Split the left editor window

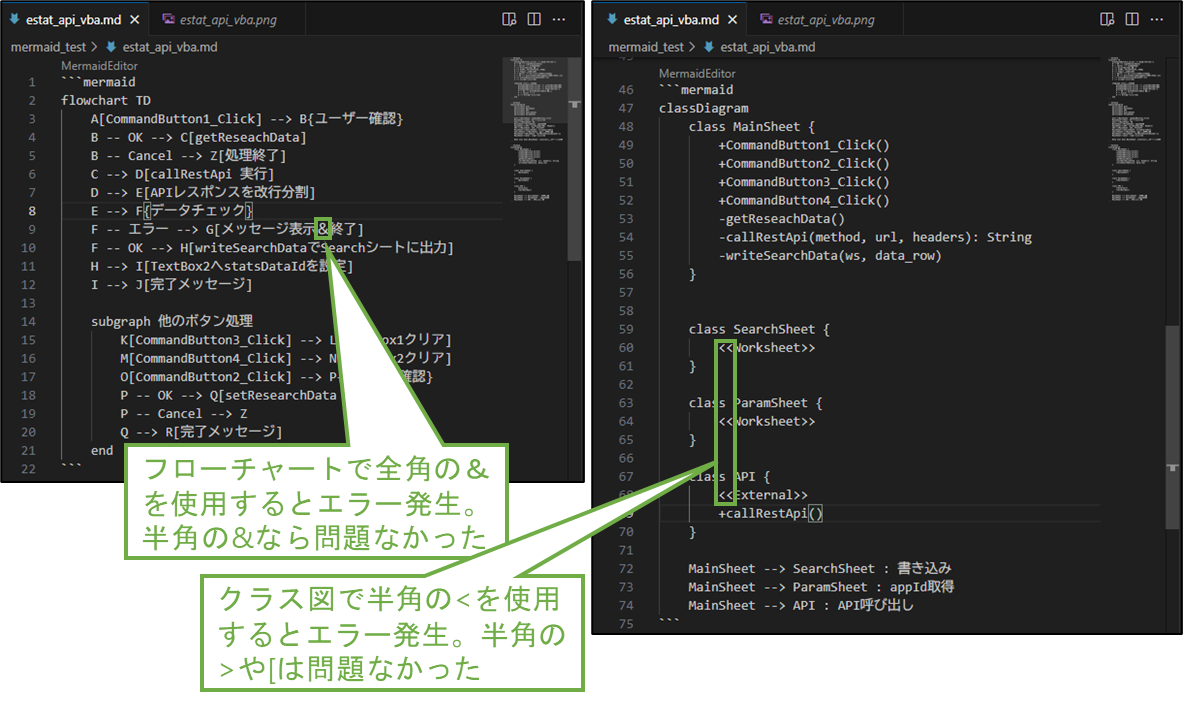534,20
